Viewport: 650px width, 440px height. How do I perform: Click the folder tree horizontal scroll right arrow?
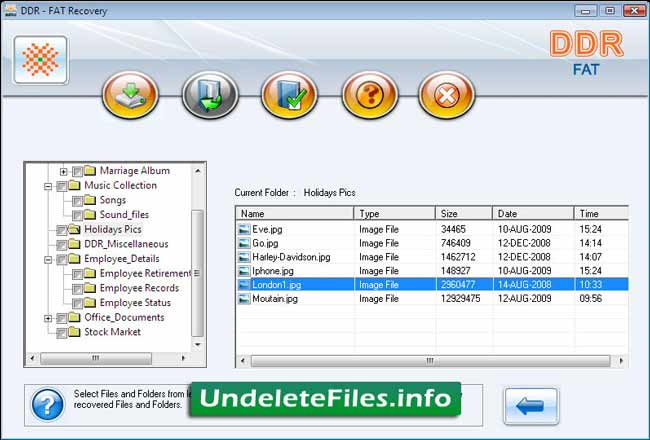(184, 358)
